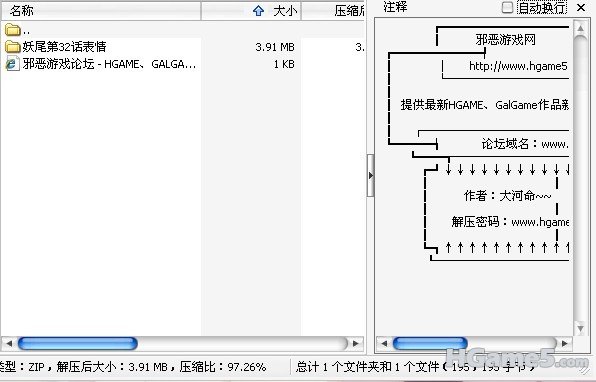Click file list horizontal scrollbar right arrow

(x=356, y=343)
